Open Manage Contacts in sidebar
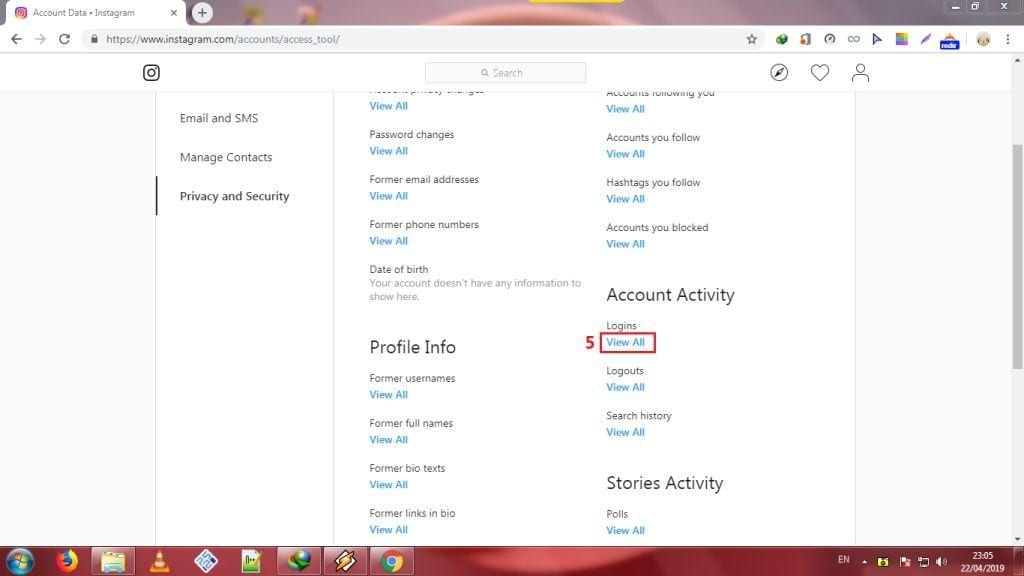The image size is (1024, 576). tap(225, 157)
